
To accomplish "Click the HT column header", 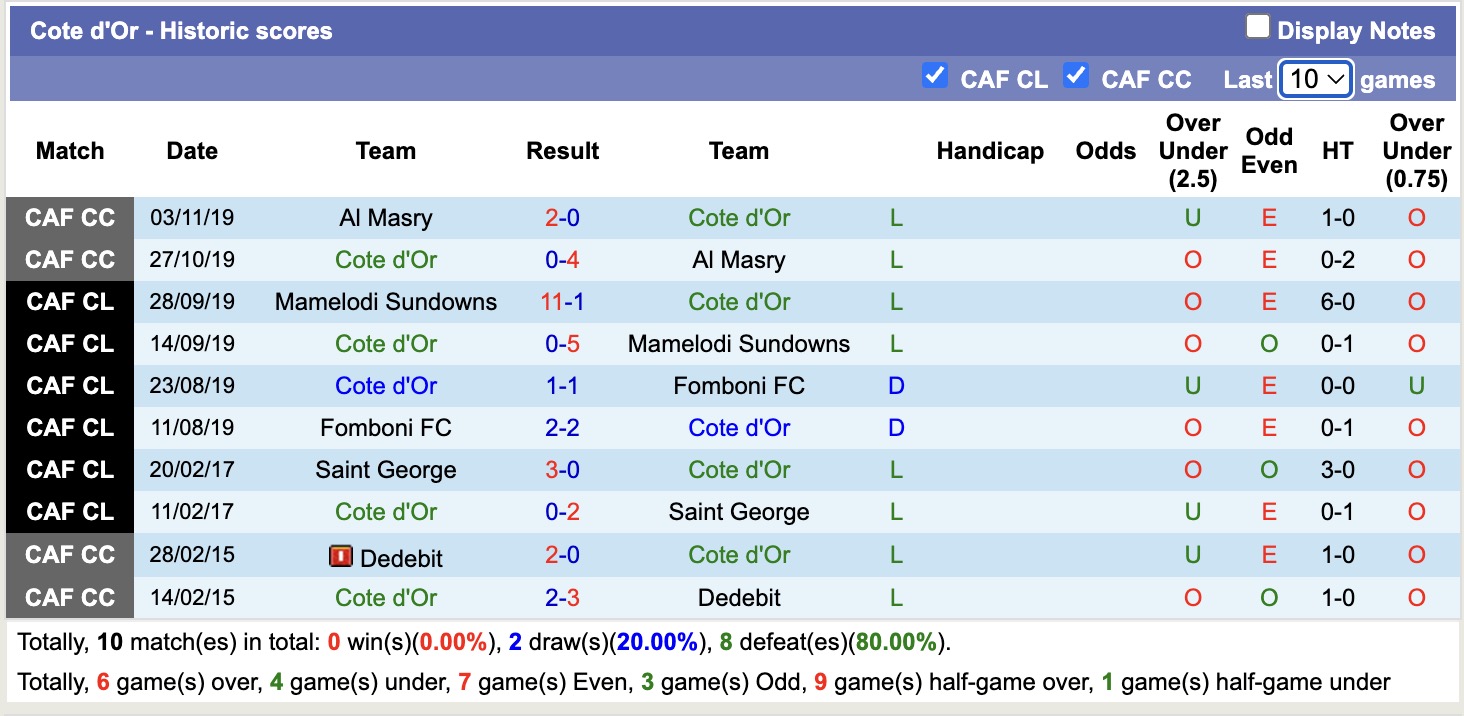I will coord(1337,151).
